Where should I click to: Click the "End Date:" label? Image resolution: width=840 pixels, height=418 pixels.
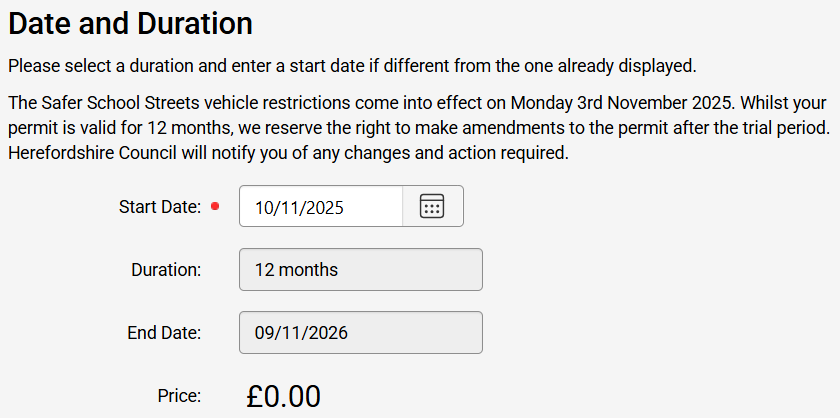coord(164,333)
